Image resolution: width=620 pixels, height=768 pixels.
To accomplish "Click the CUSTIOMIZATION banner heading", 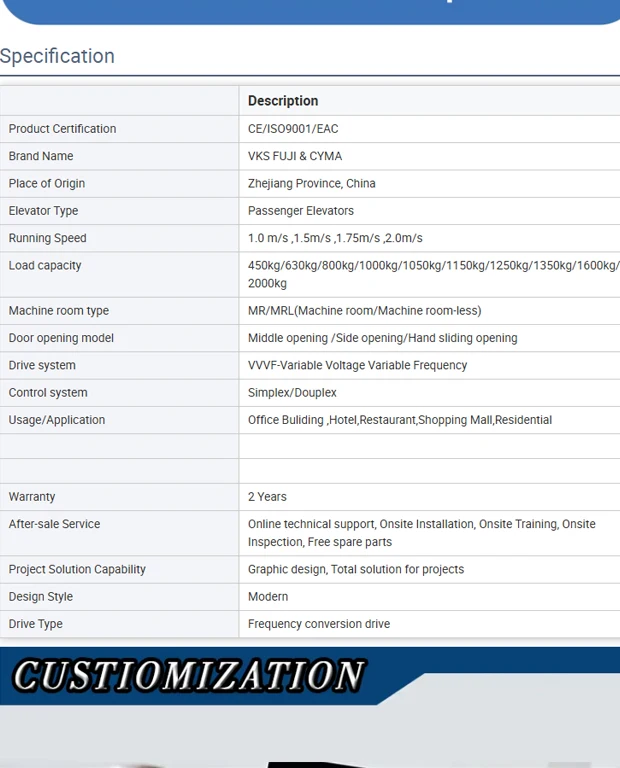I will (x=189, y=676).
